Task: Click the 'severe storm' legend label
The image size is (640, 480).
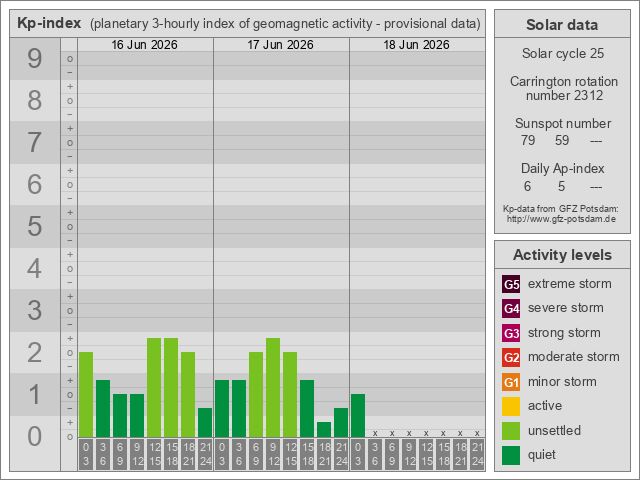Action: pyautogui.click(x=566, y=308)
